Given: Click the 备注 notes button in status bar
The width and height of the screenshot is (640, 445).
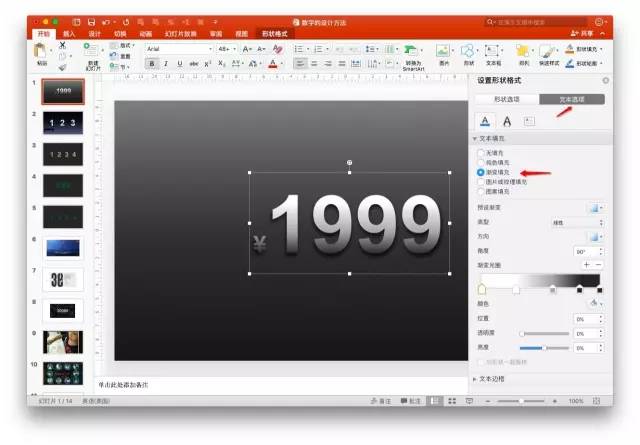Looking at the screenshot, I should pos(379,400).
